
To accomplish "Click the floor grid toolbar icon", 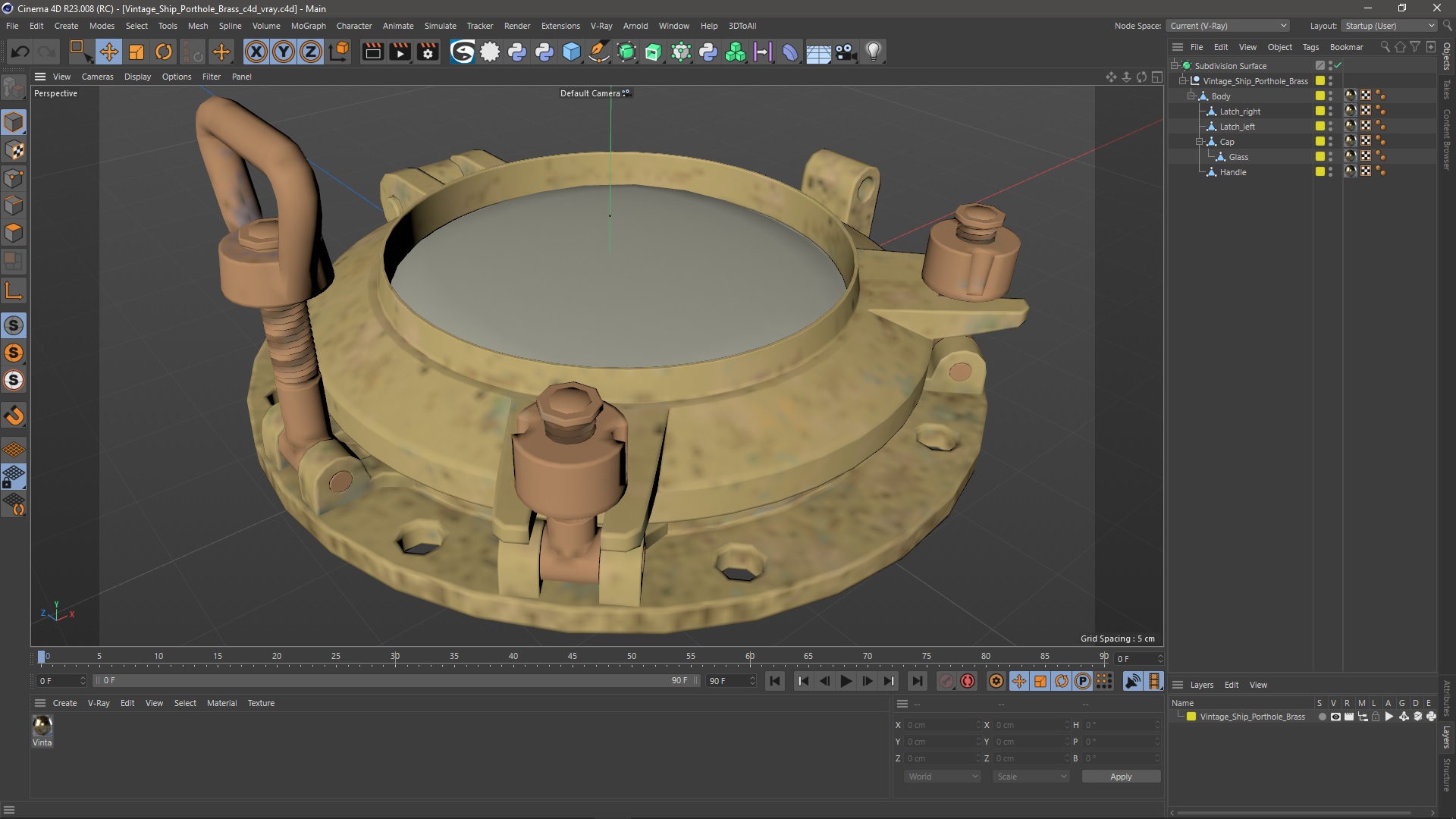I will point(818,52).
